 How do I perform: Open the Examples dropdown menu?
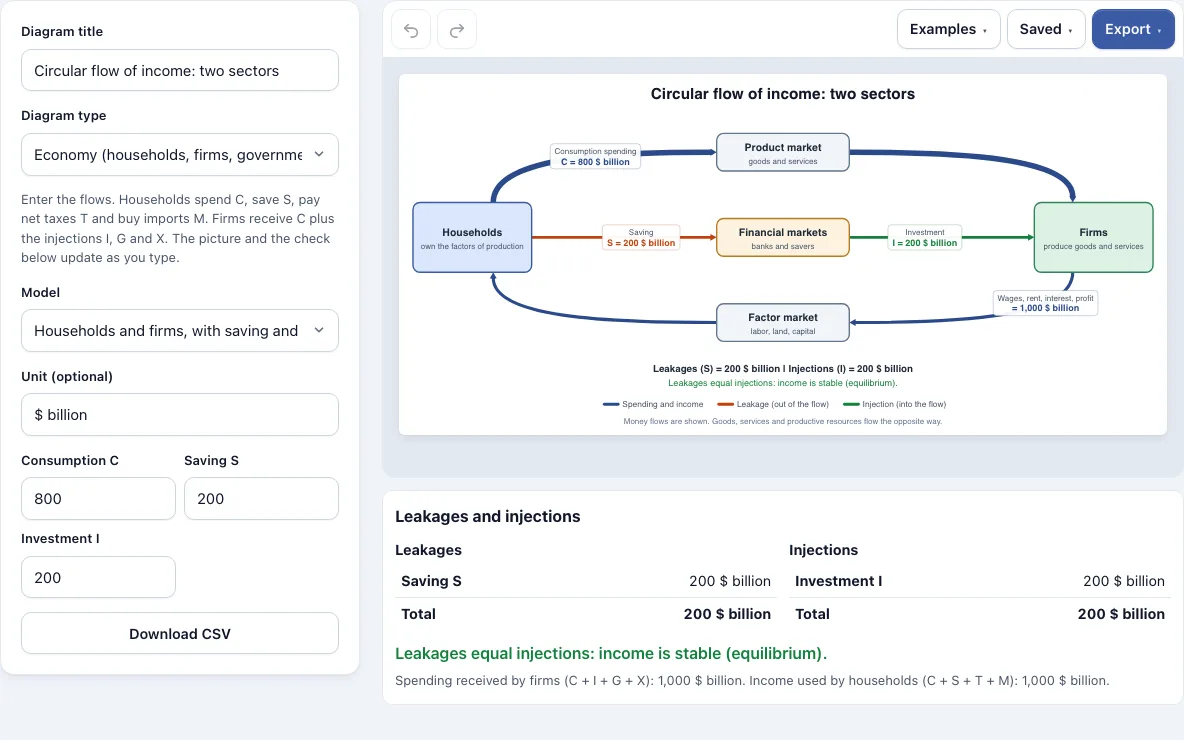[948, 29]
